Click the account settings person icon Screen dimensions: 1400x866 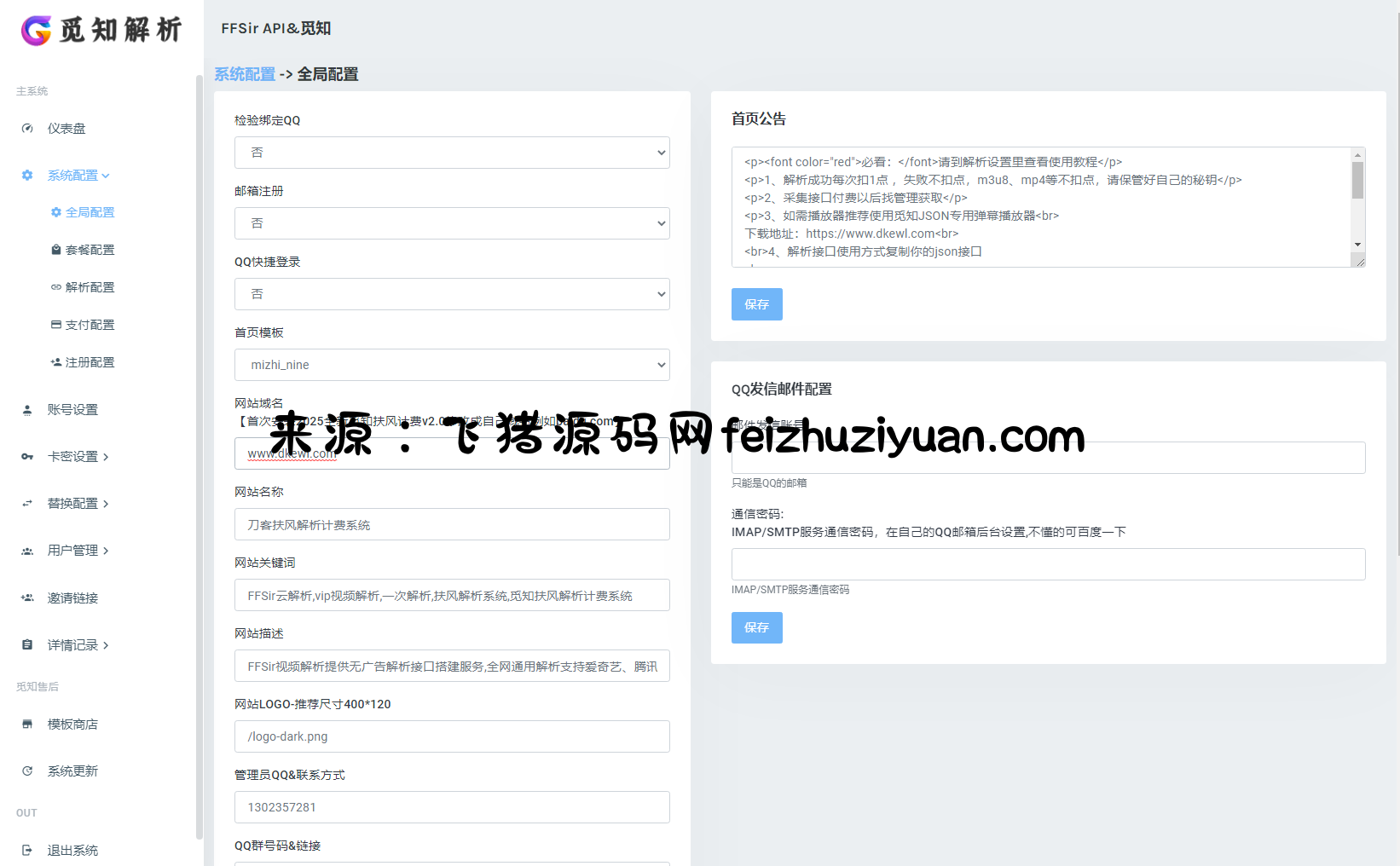point(27,410)
